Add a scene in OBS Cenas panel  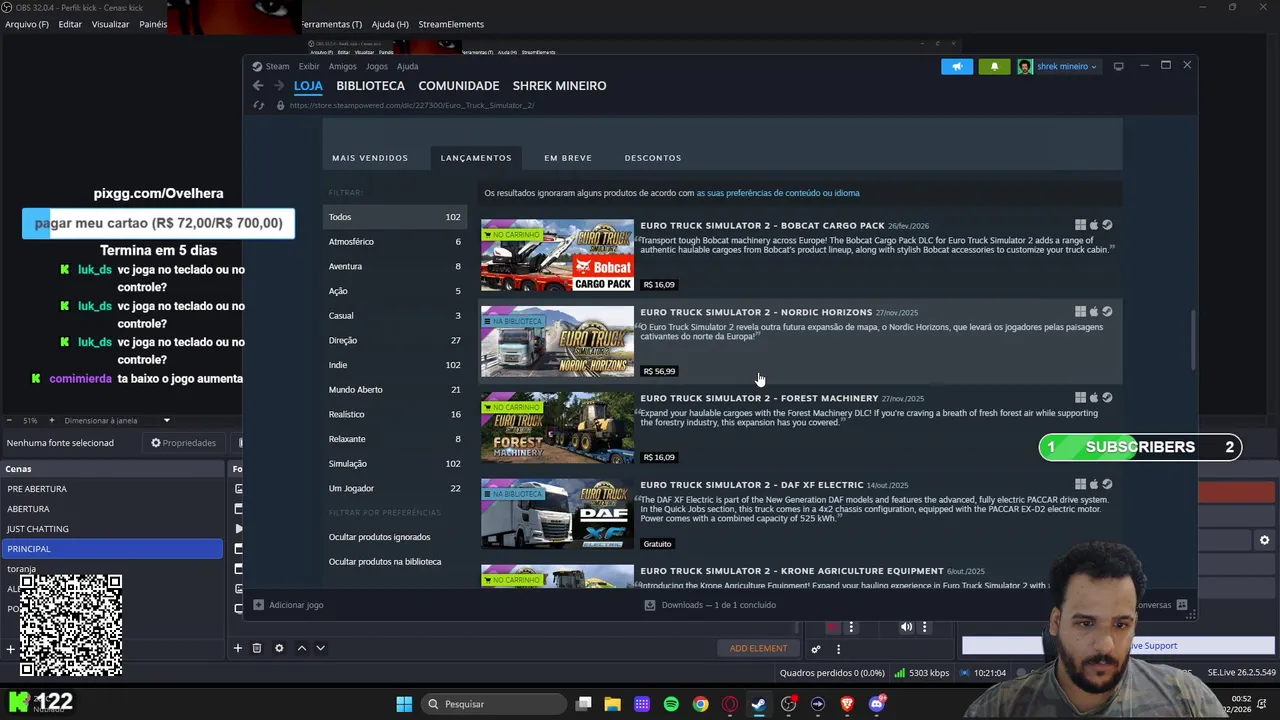[10, 648]
